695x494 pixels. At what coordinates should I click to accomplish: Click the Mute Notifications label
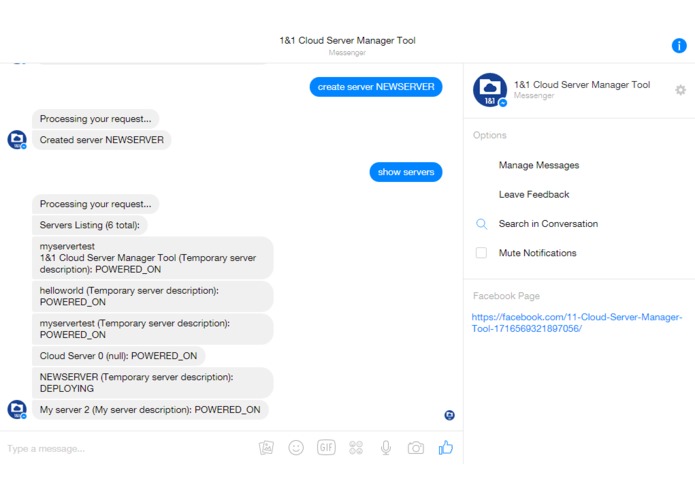click(x=537, y=253)
